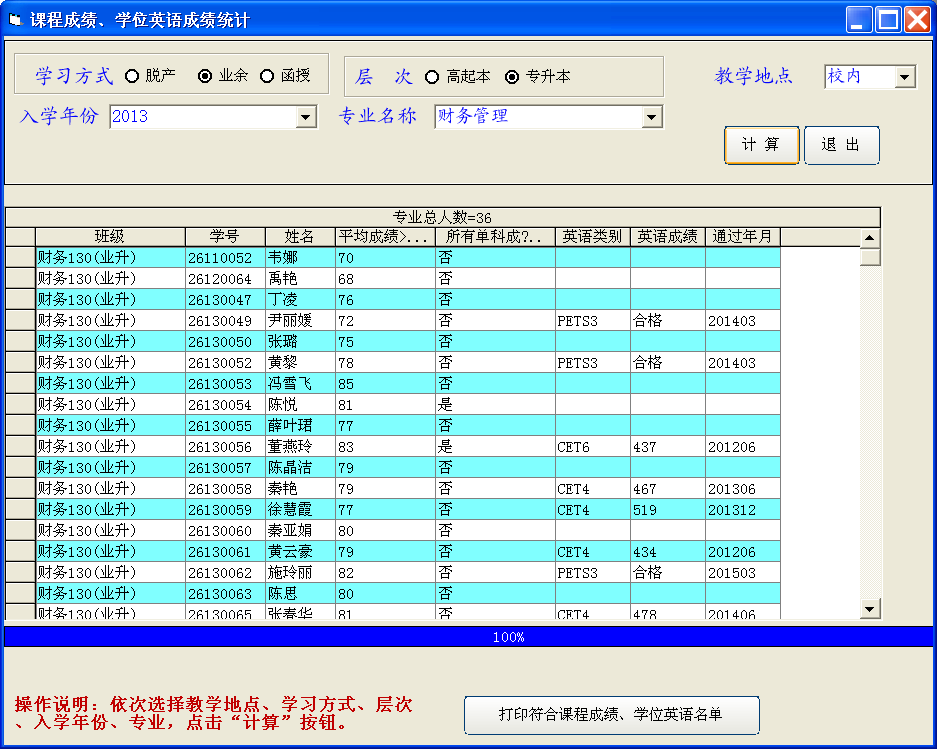This screenshot has height=749, width=937.
Task: Click the 学号 column header
Action: point(225,237)
